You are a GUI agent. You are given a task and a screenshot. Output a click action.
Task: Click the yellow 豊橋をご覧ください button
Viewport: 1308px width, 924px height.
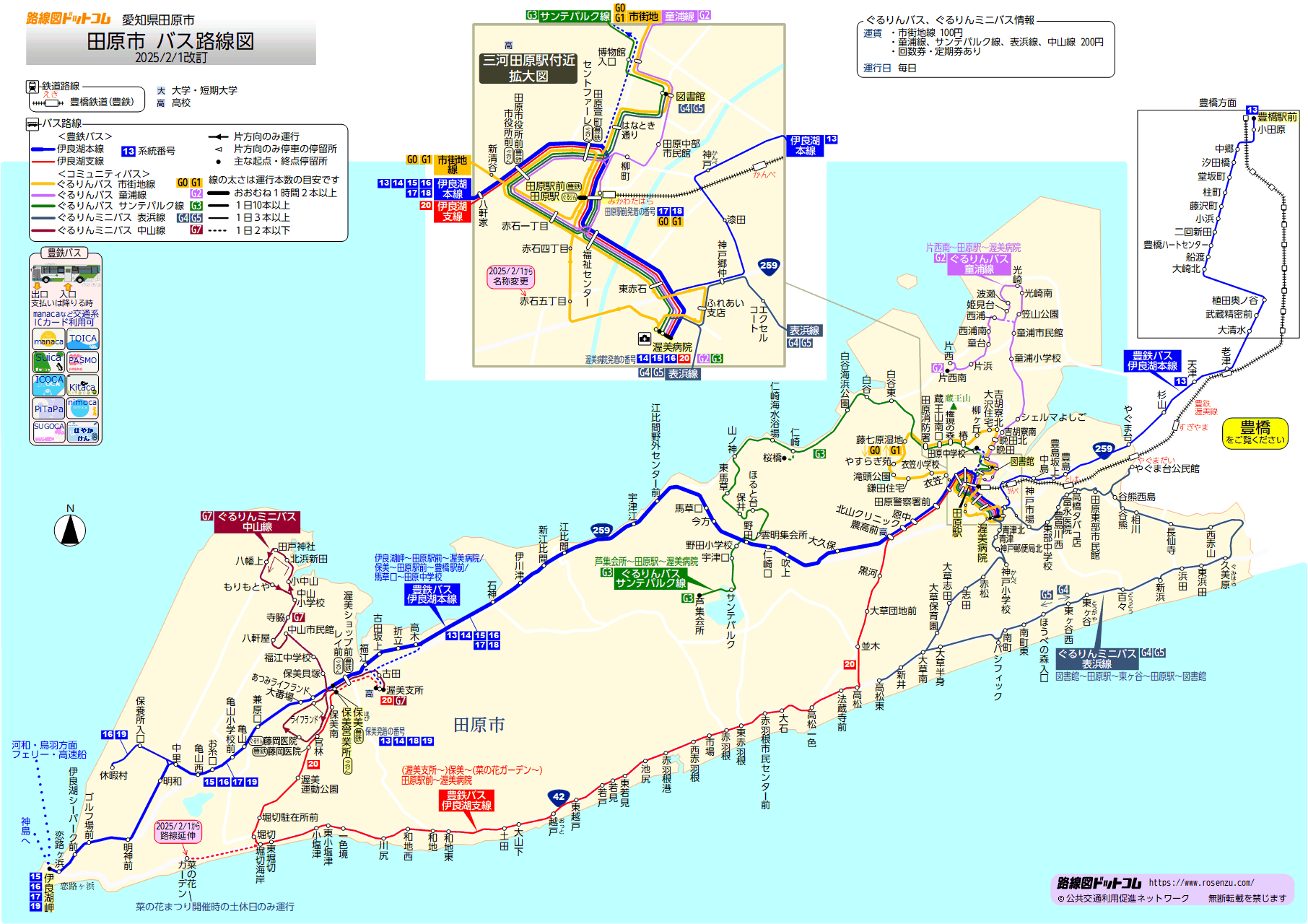(1255, 433)
